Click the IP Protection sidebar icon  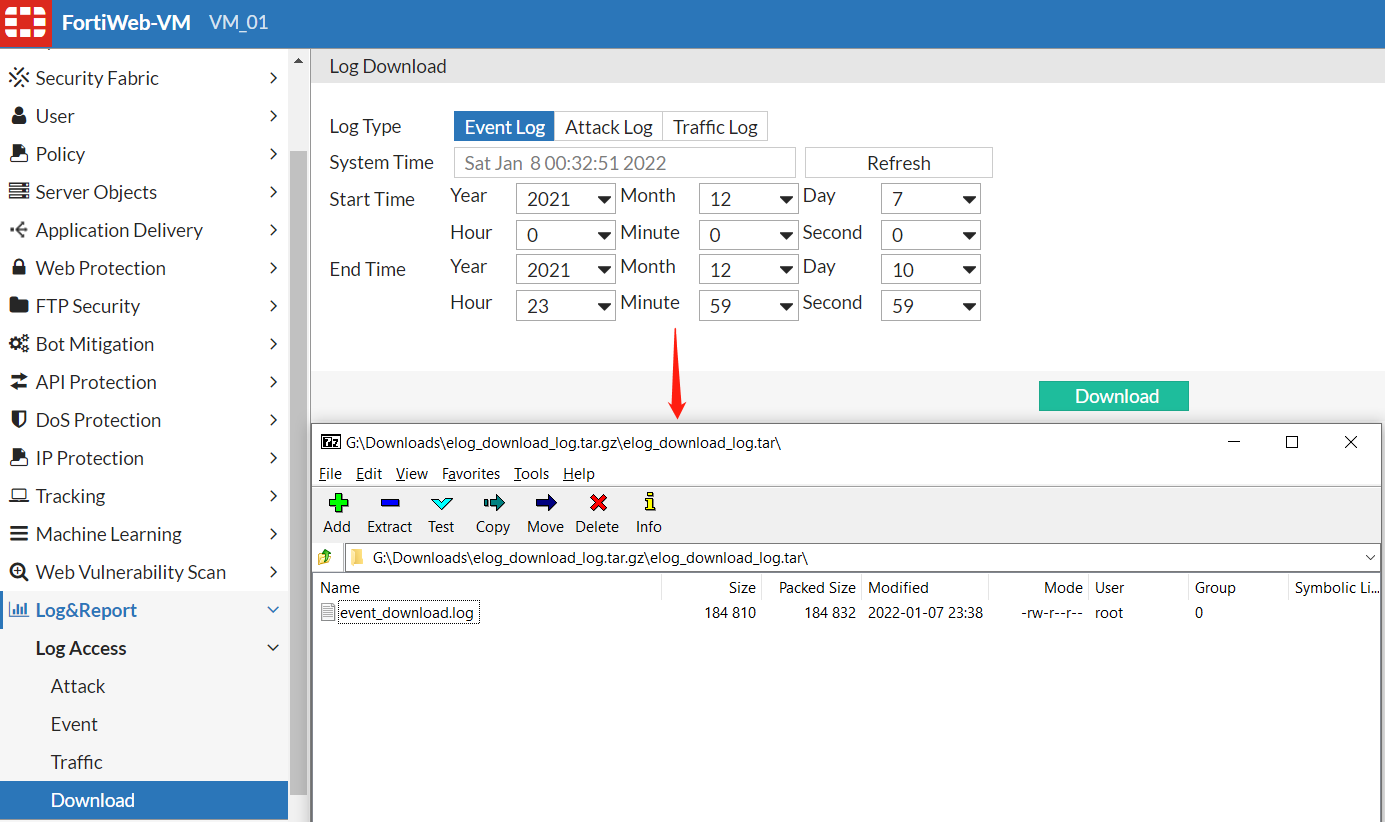coord(18,458)
